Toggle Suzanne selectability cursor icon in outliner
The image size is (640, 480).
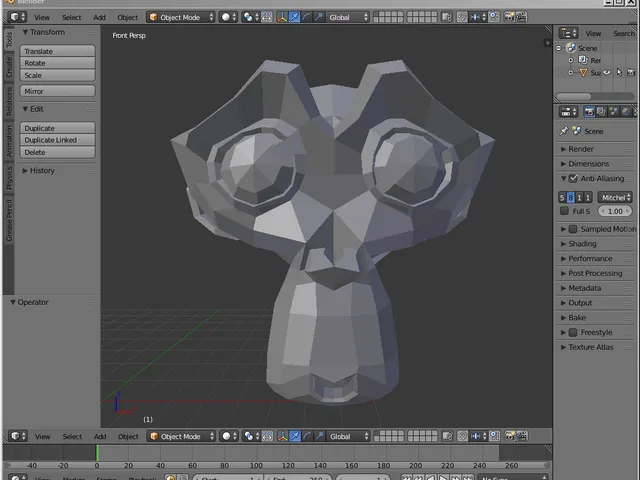pyautogui.click(x=619, y=73)
